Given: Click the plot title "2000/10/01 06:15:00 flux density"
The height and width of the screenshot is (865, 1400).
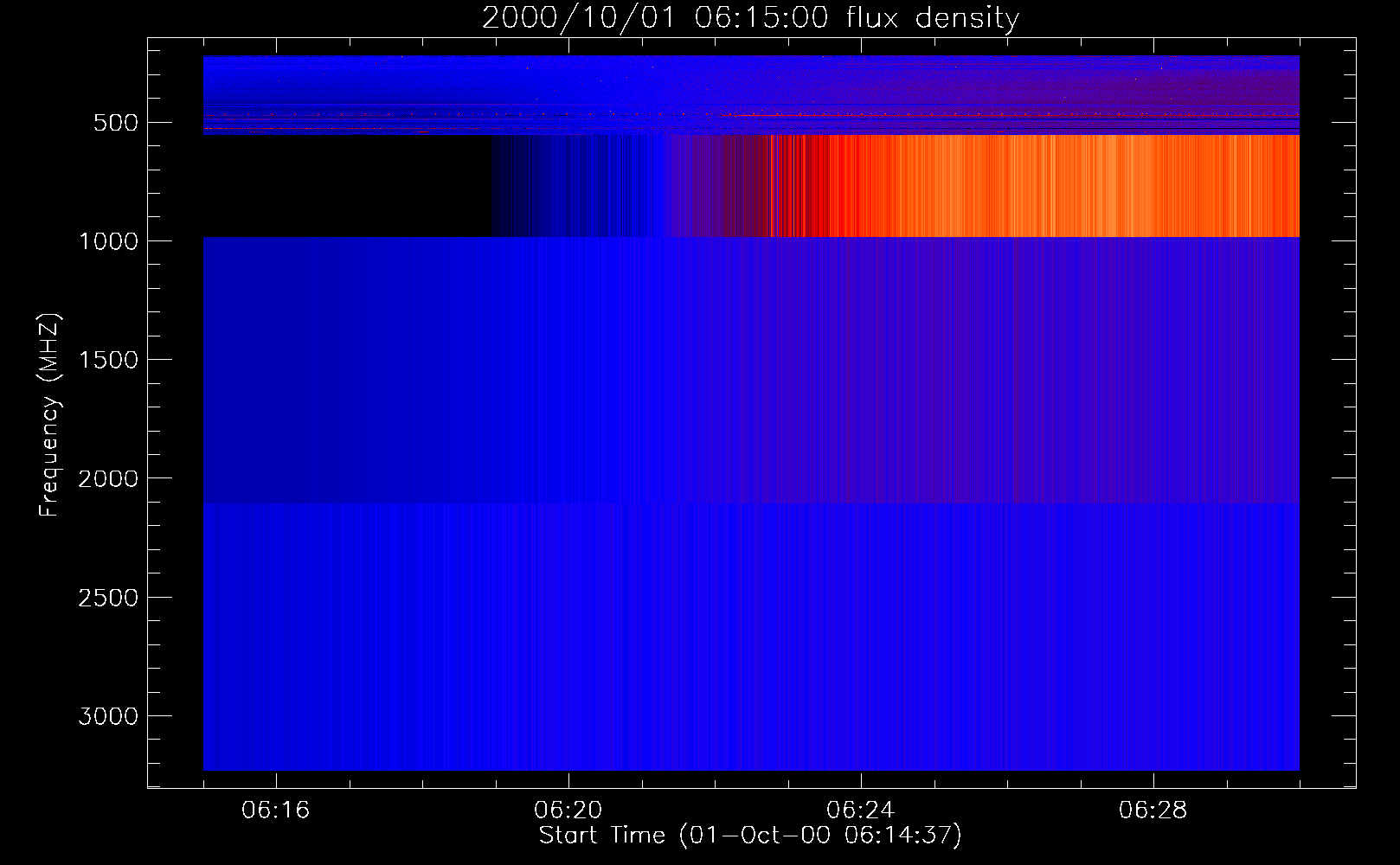Looking at the screenshot, I should (x=750, y=18).
